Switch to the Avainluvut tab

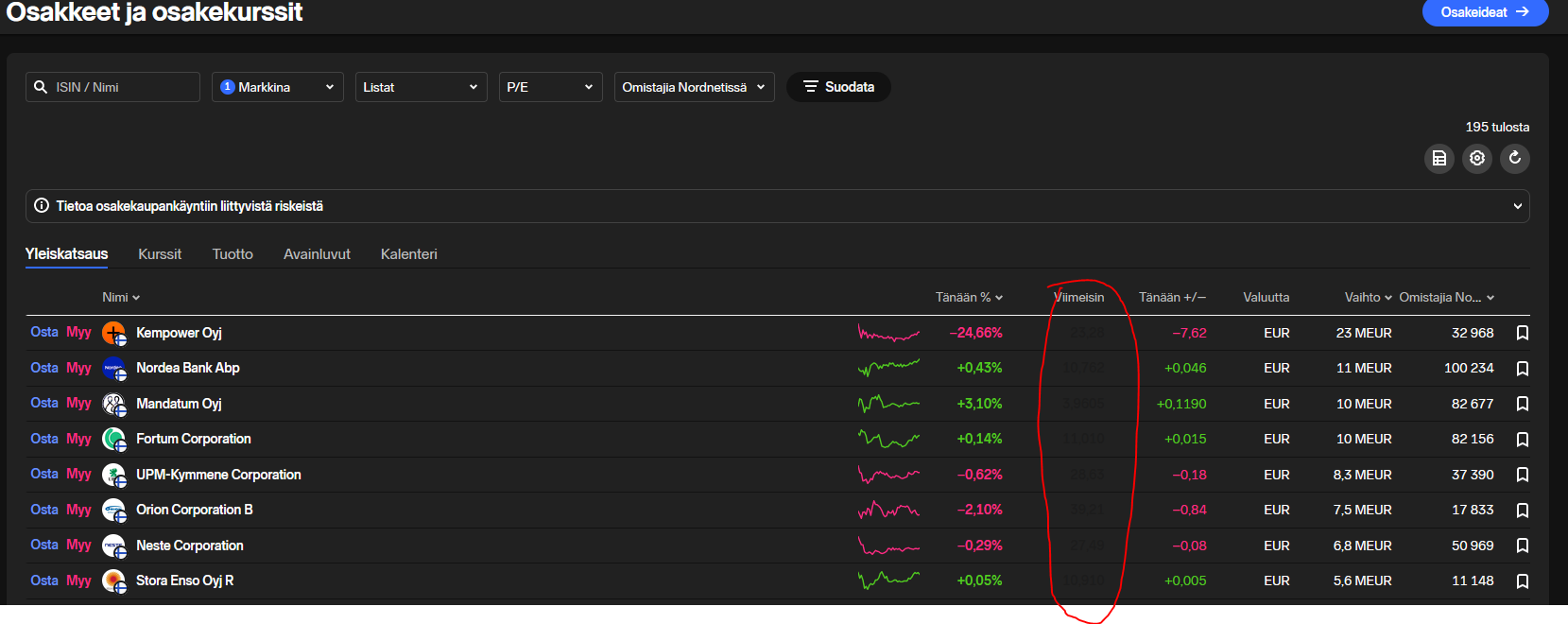(317, 254)
